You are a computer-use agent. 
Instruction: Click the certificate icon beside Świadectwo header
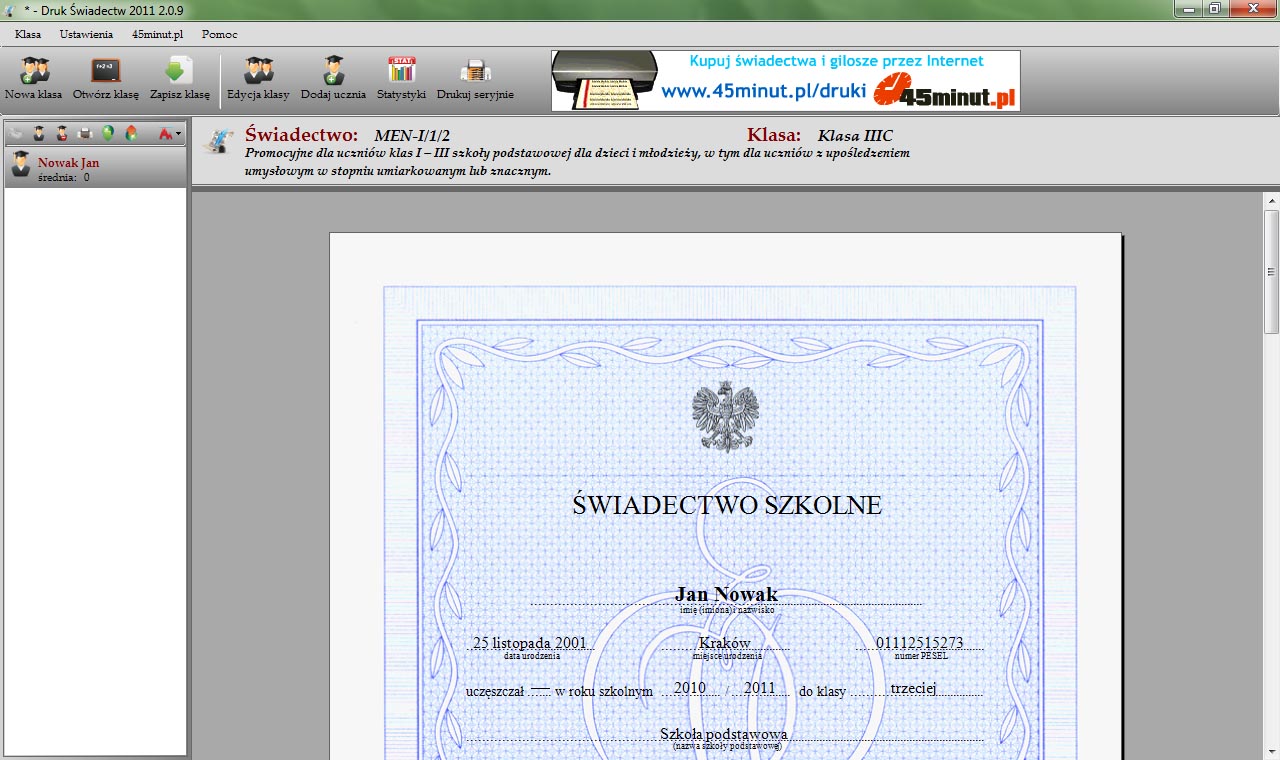[x=217, y=141]
